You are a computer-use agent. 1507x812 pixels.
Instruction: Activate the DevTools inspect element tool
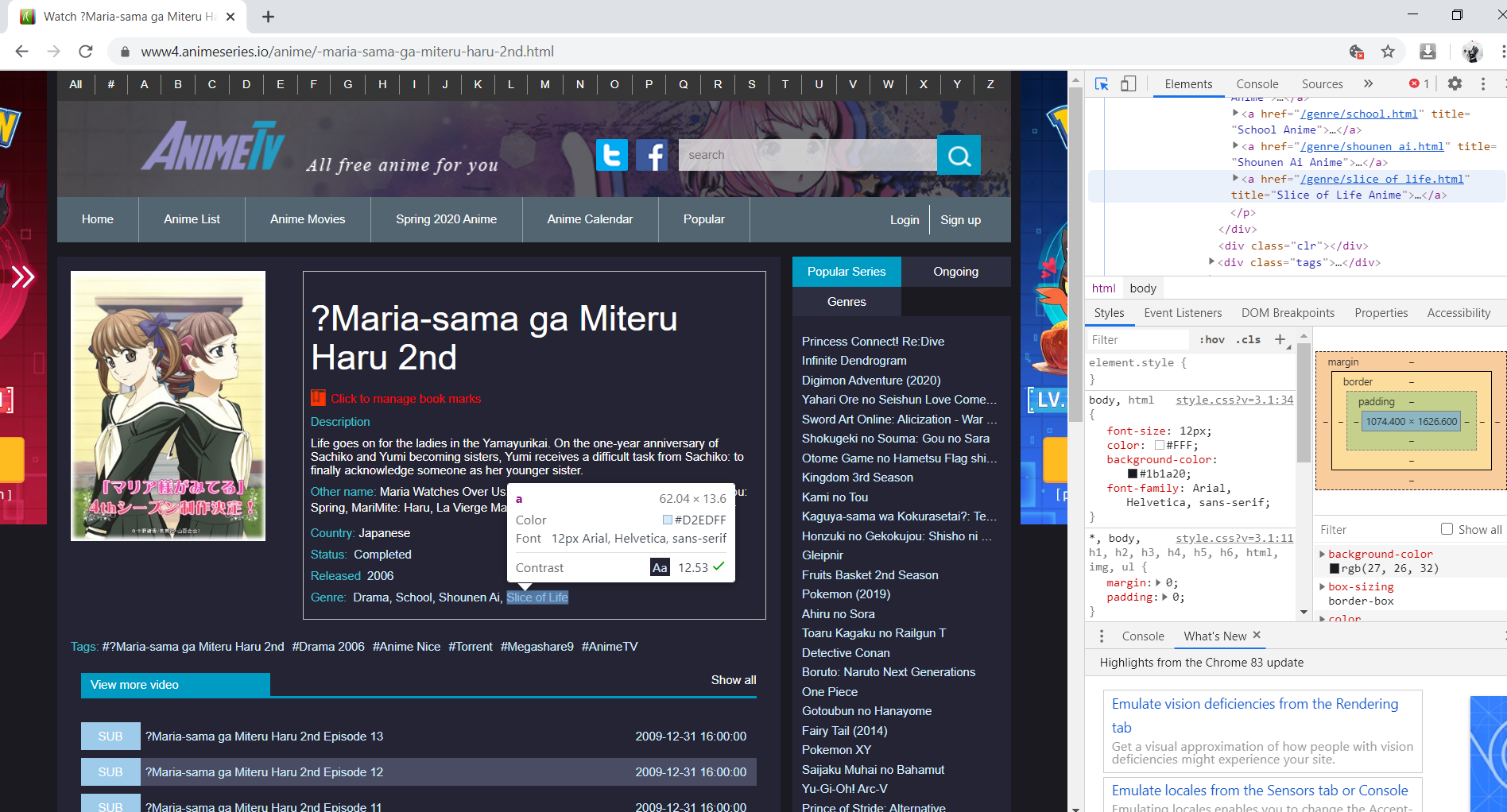coord(1102,84)
